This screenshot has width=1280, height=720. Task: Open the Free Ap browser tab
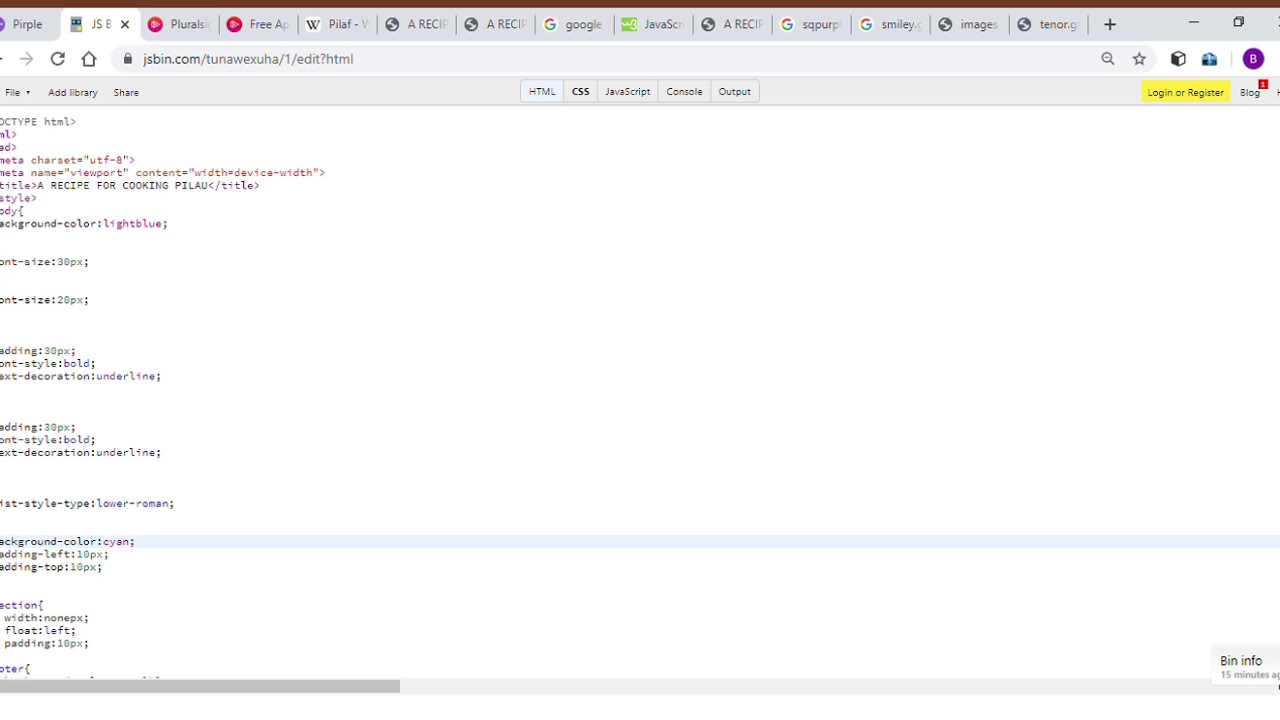tap(258, 24)
